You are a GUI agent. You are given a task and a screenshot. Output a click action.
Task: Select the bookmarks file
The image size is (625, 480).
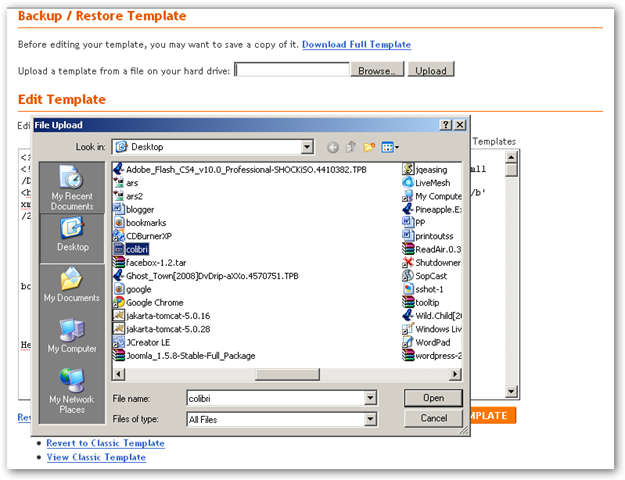140,222
